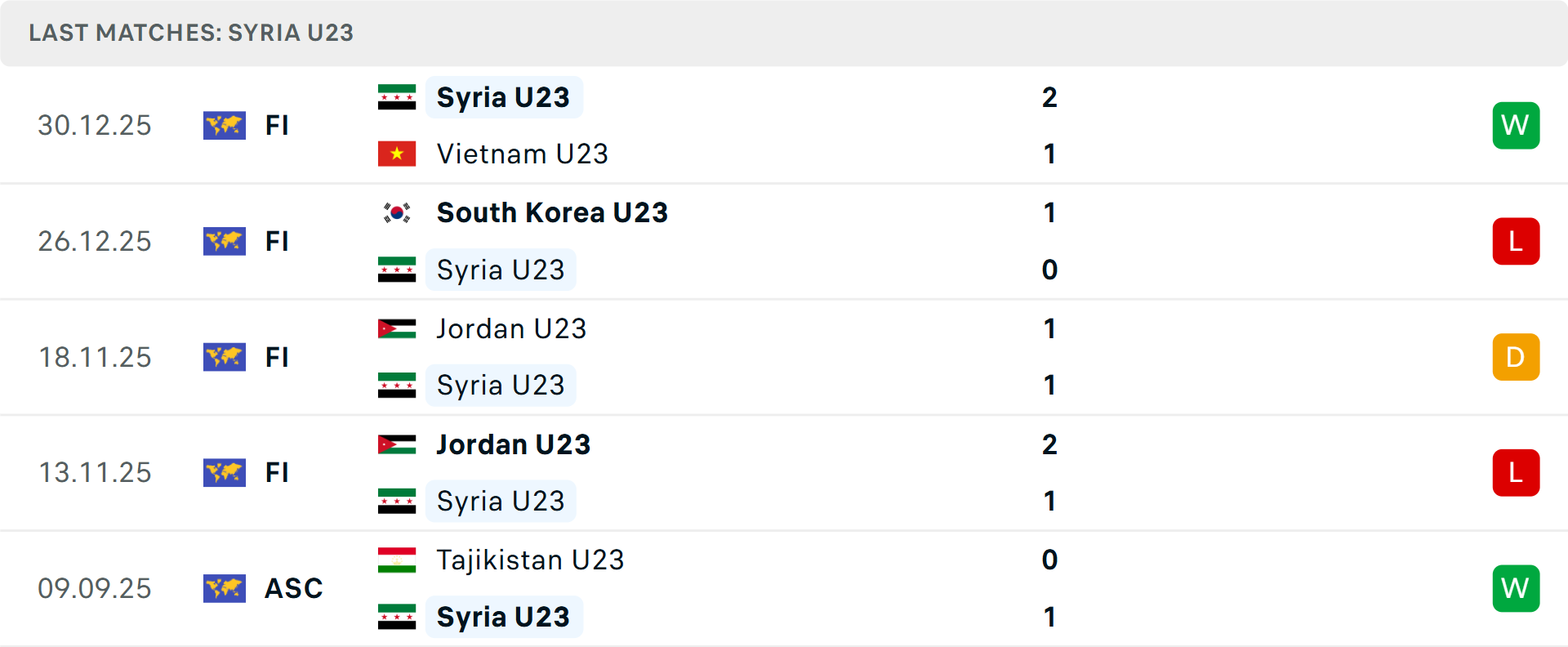Click the Tajikistan U23 flag icon
The width and height of the screenshot is (1568, 647).
[397, 560]
